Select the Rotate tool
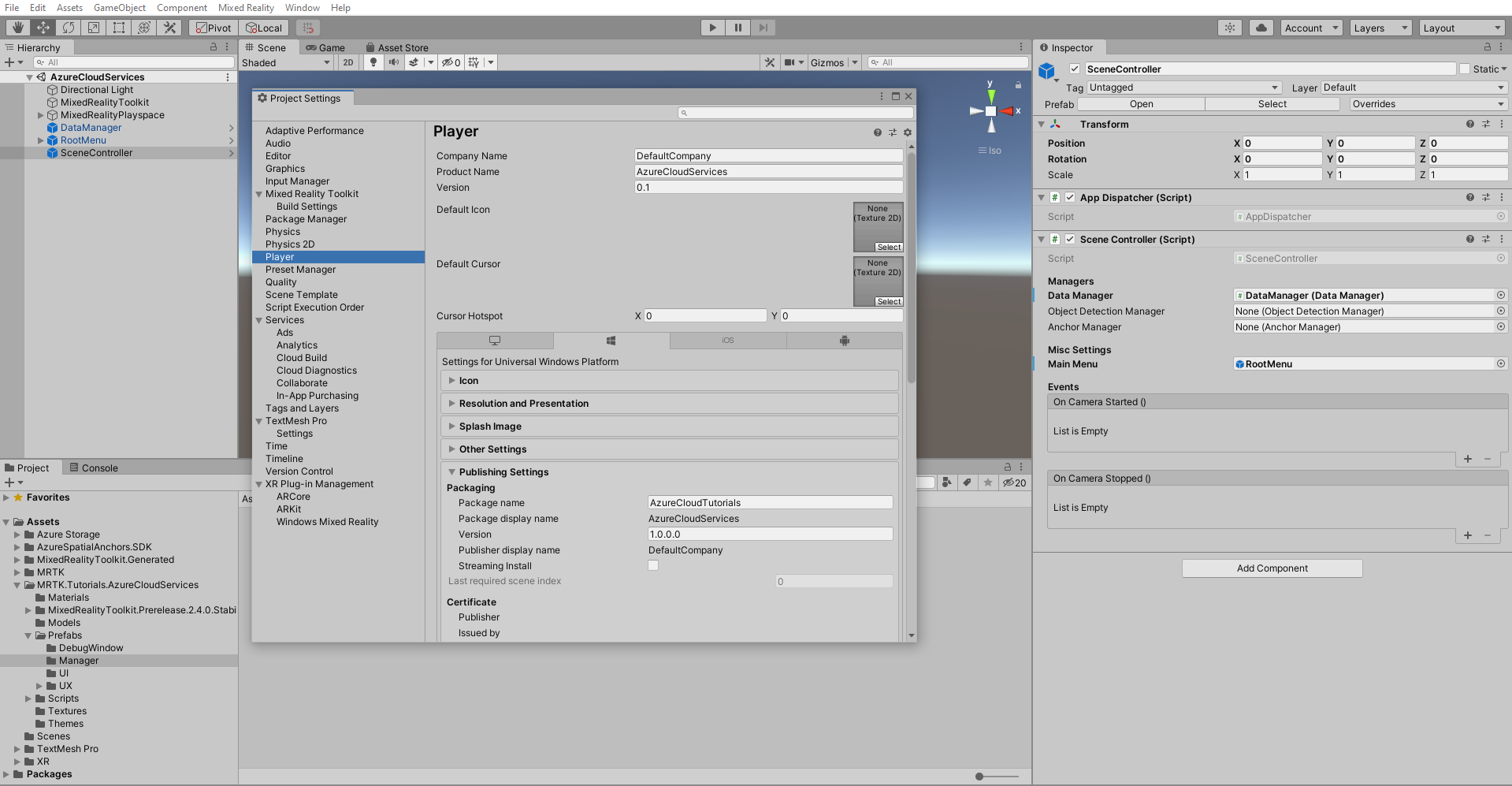The image size is (1512, 786). [x=69, y=28]
